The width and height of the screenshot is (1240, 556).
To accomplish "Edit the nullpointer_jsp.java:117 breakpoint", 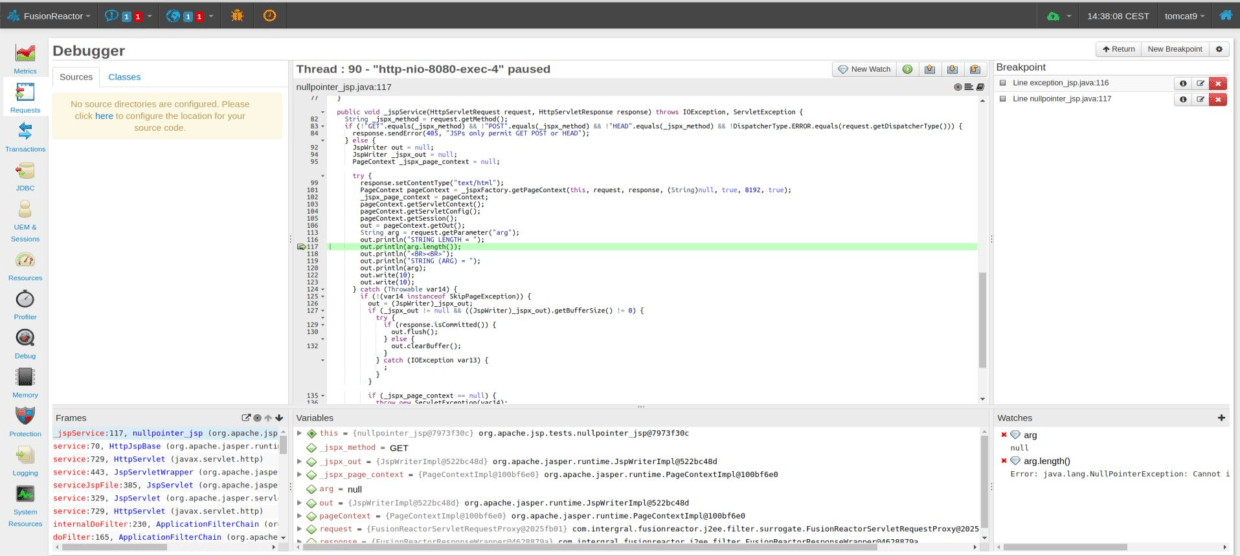I will [1200, 99].
